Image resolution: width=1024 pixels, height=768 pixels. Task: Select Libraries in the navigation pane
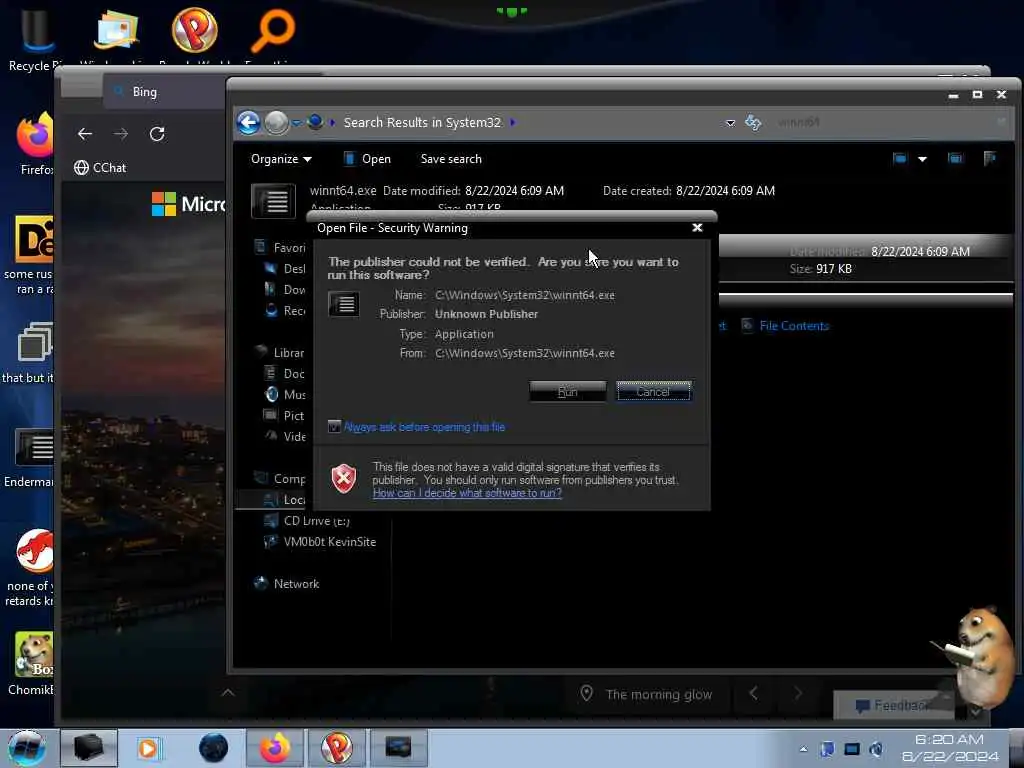tap(280, 353)
